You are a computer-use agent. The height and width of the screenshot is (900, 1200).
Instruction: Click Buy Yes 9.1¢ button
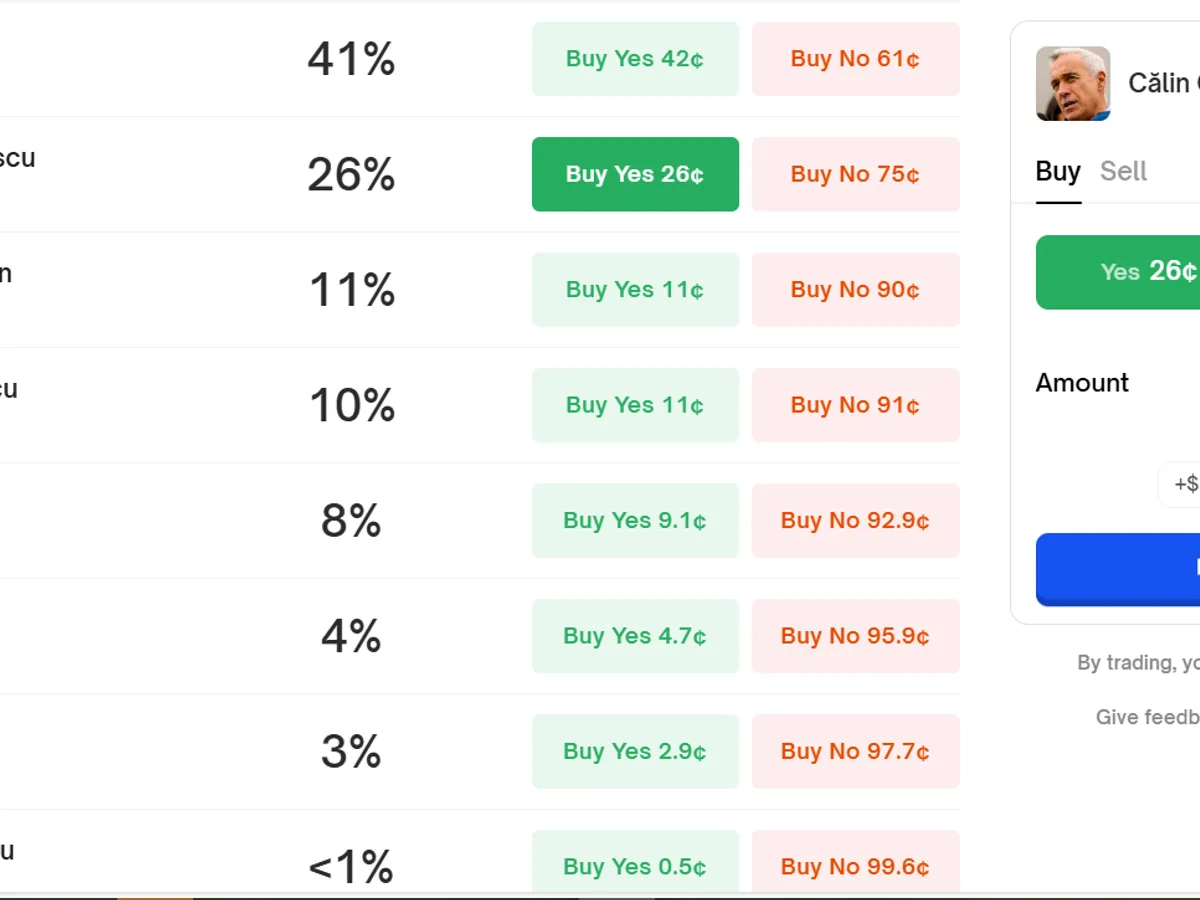point(635,521)
